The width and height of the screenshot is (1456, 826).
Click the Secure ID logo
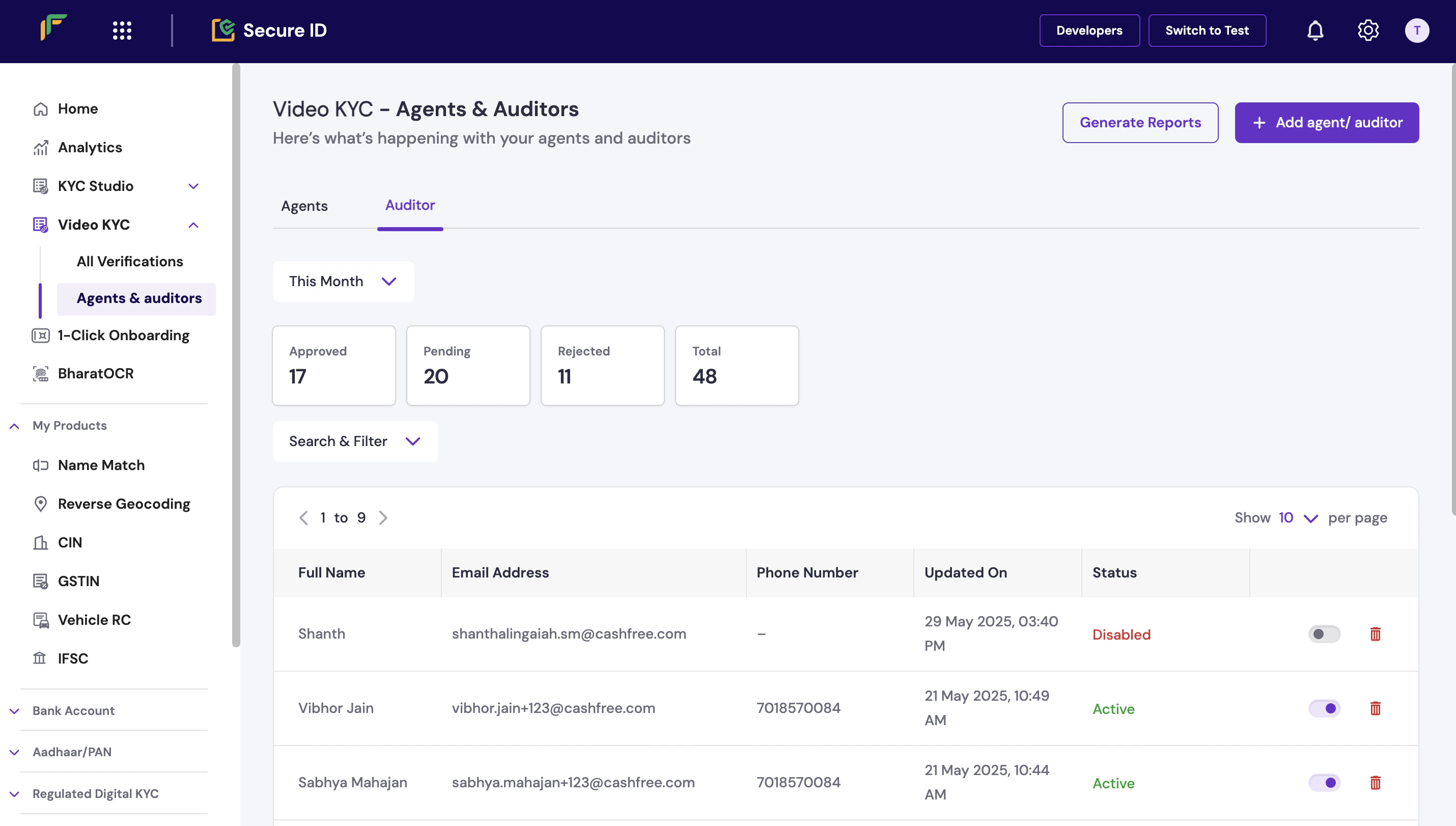(x=269, y=30)
